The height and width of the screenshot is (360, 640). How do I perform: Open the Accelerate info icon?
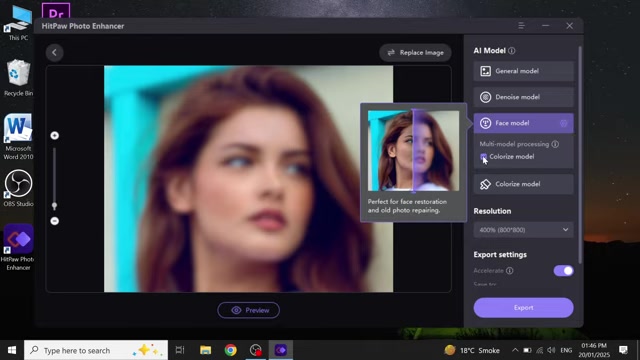click(509, 271)
